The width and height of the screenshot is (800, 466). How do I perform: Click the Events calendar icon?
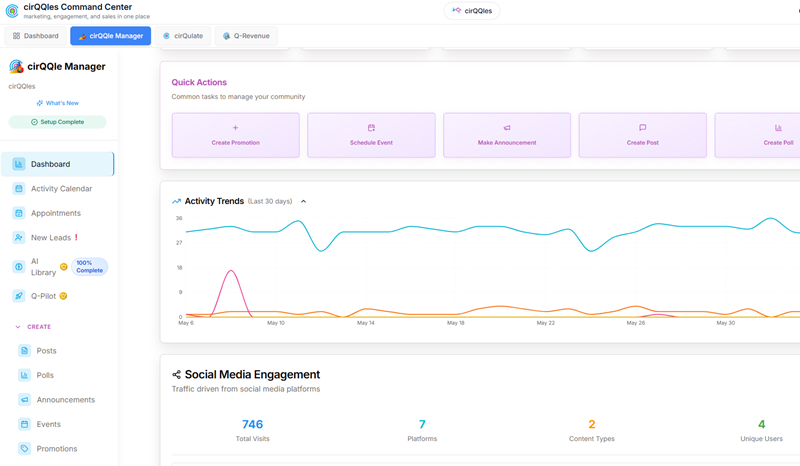[24, 424]
